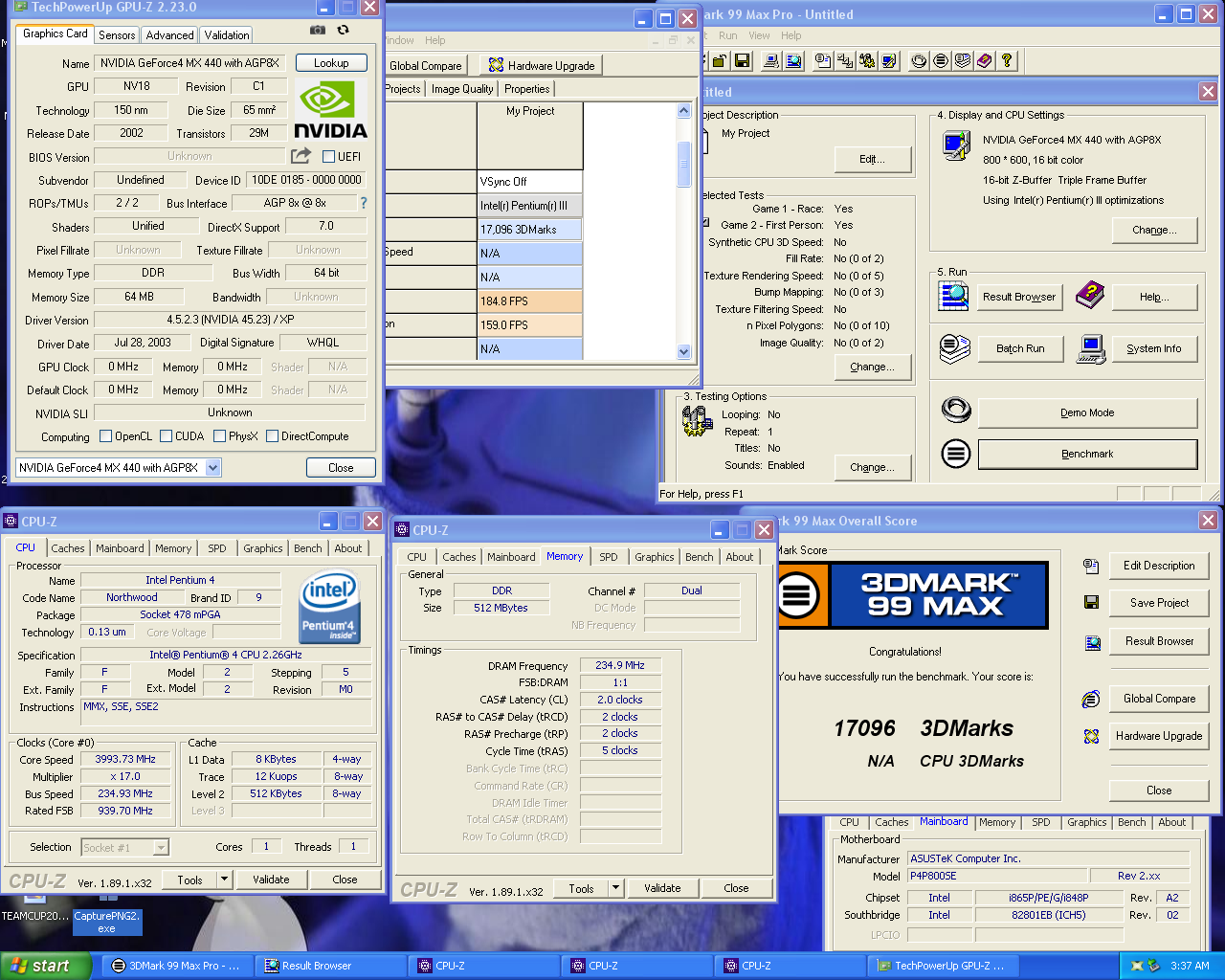1225x980 pixels.
Task: Click the Demo Mode ring icon in 3DMark toolbar
Action: (x=919, y=60)
